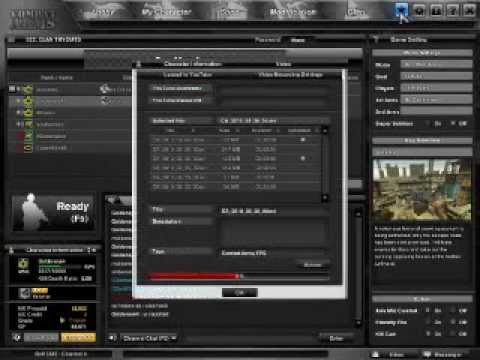Viewport: 480px width, 360px height.
Task: Click the question mark help icon
Action: (453, 11)
